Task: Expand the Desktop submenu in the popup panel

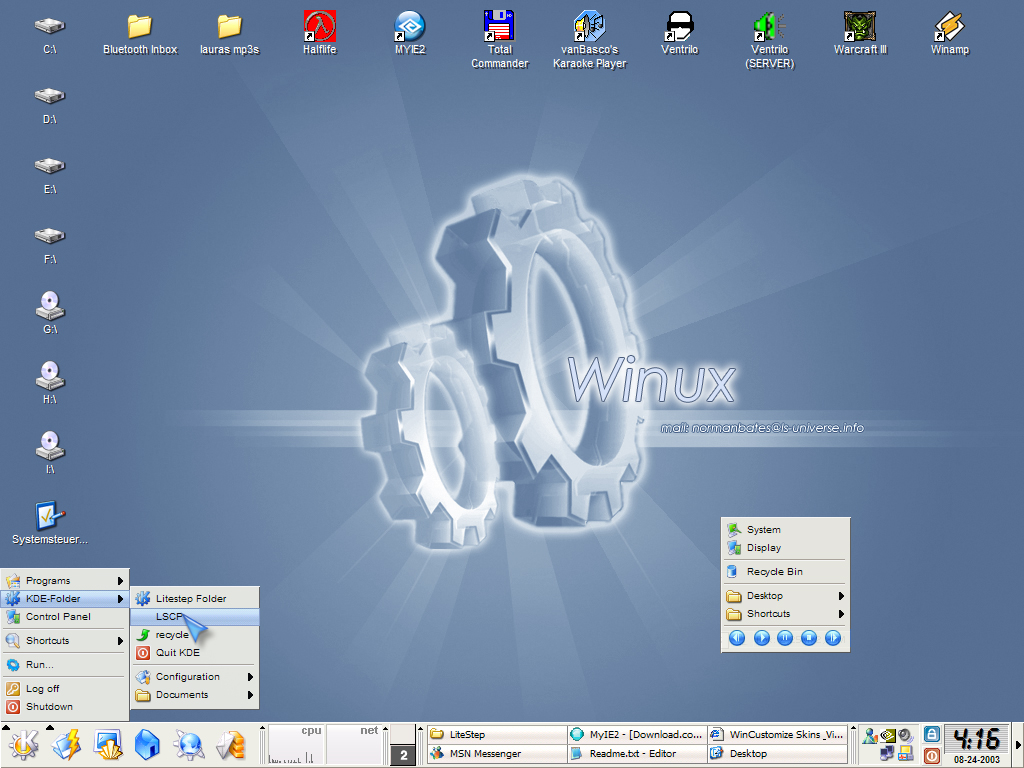Action: click(x=766, y=595)
